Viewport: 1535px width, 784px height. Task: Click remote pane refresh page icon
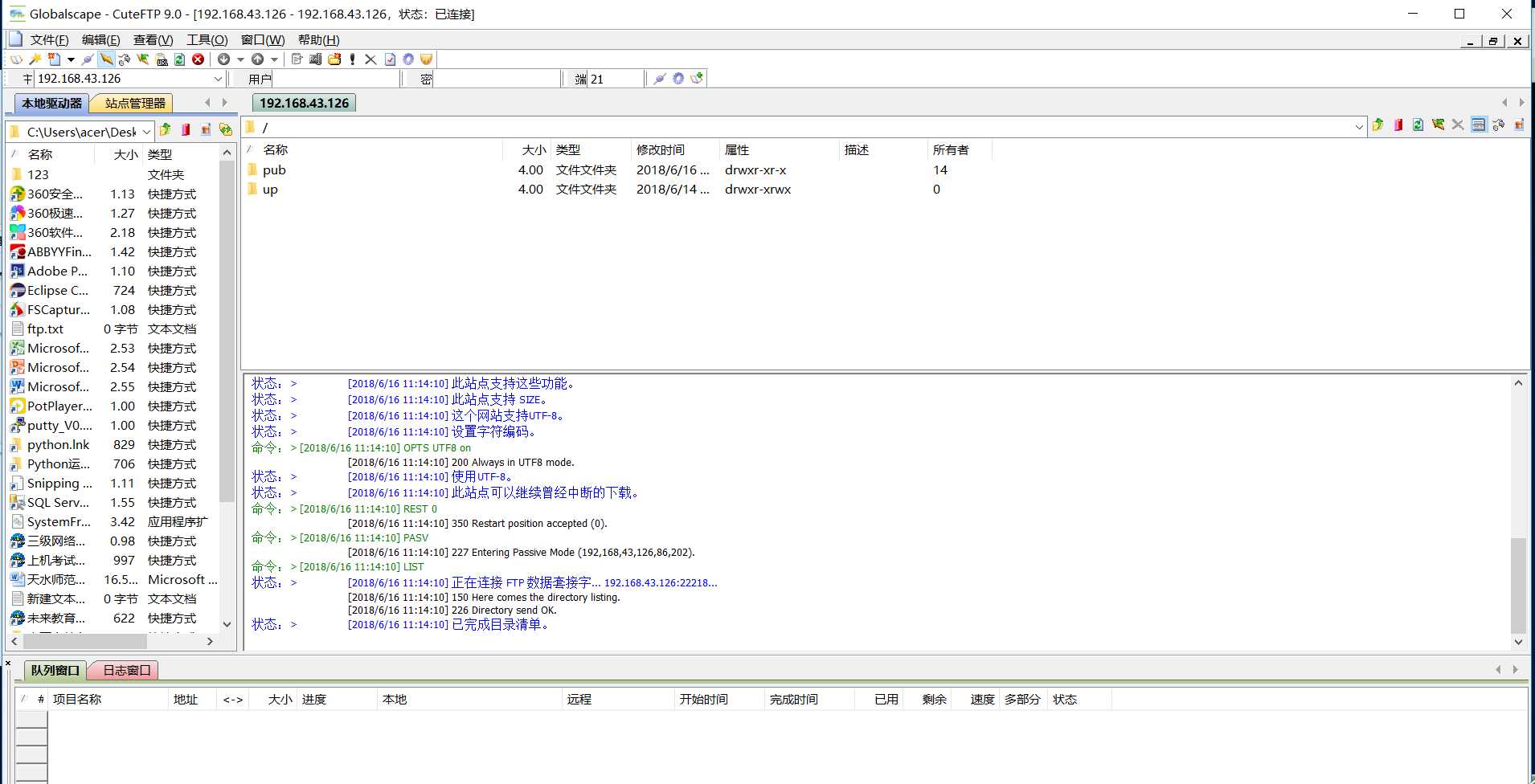(1418, 125)
